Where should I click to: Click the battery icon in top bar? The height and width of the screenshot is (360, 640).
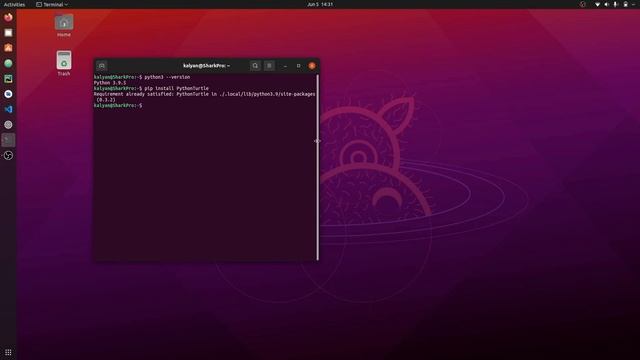[625, 4]
